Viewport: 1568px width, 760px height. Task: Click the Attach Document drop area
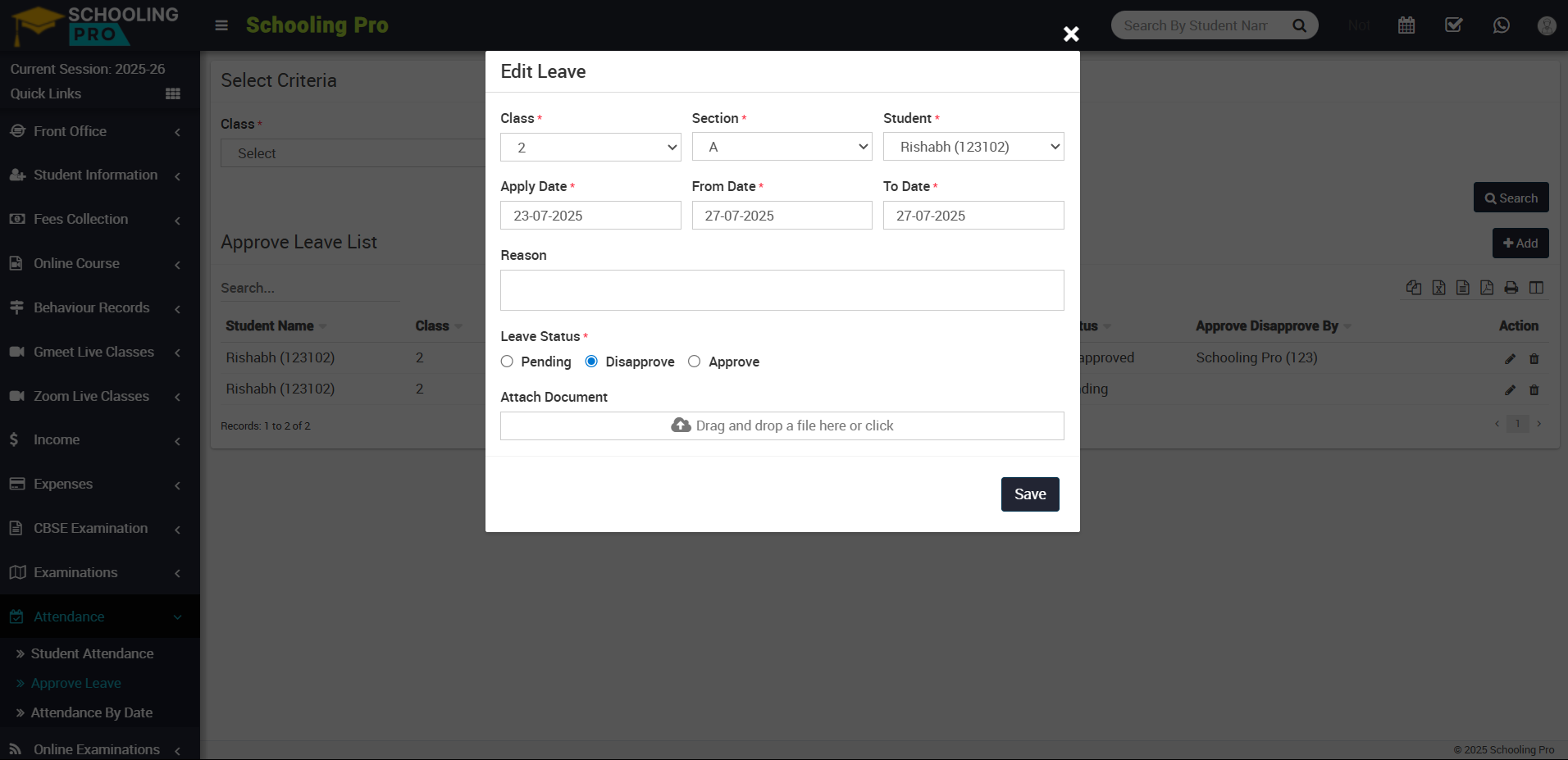point(782,426)
